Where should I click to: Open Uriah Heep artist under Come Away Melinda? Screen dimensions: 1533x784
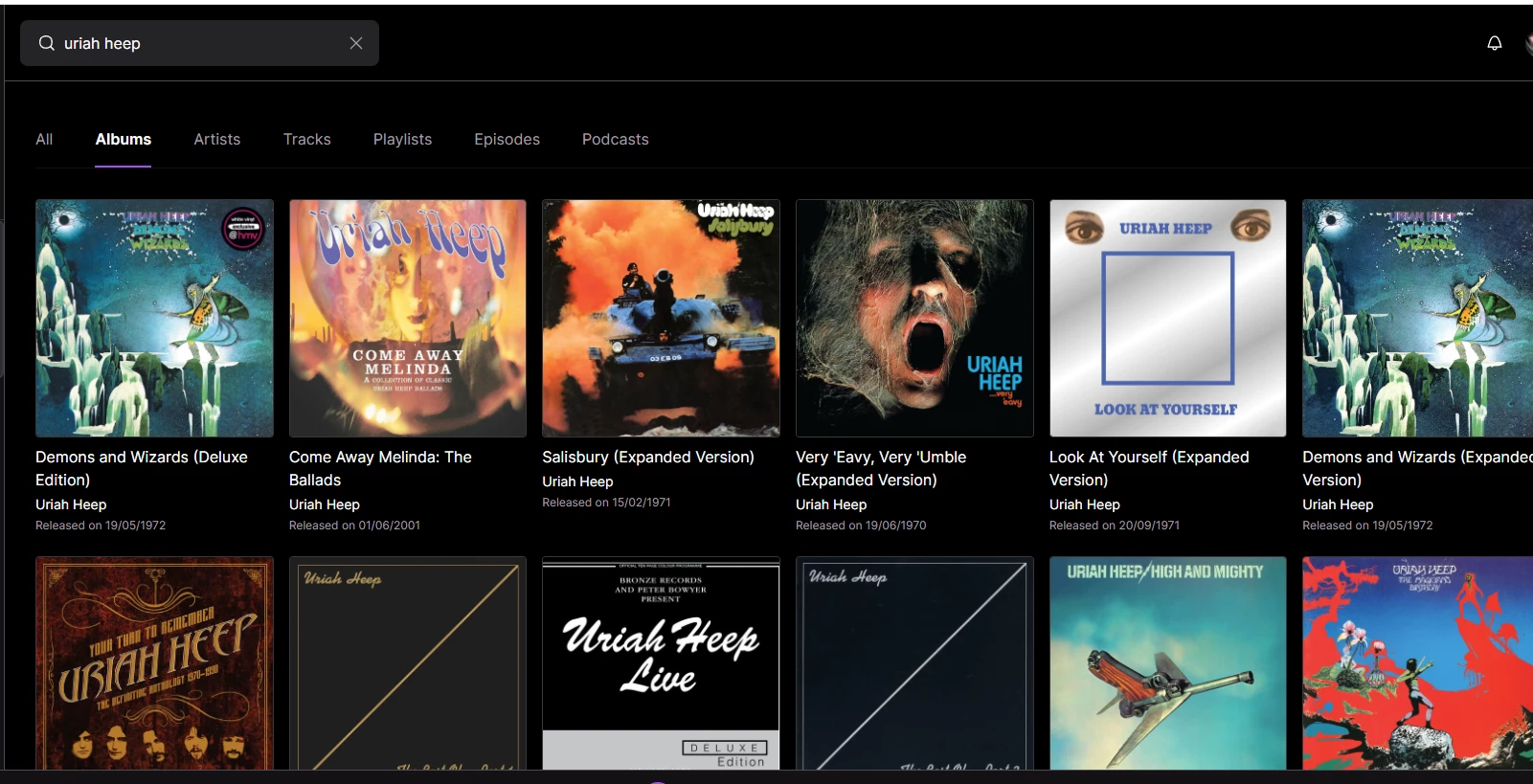tap(325, 504)
